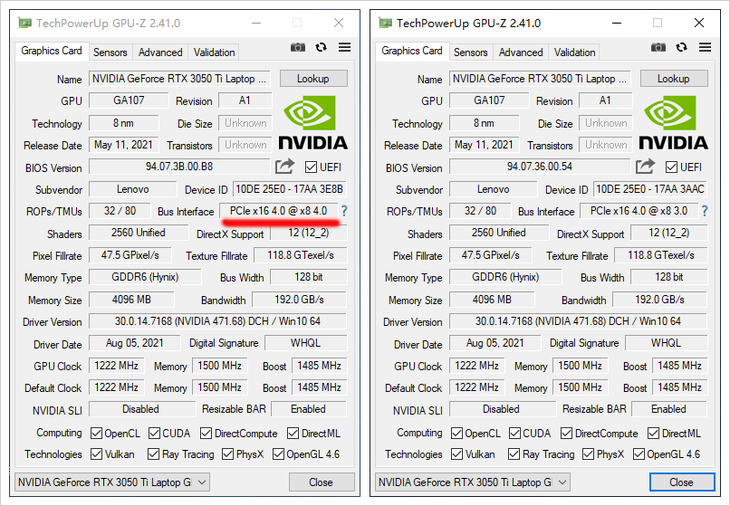
Task: Click the NVIDIA logo in left GPU-Z window
Action: point(313,123)
